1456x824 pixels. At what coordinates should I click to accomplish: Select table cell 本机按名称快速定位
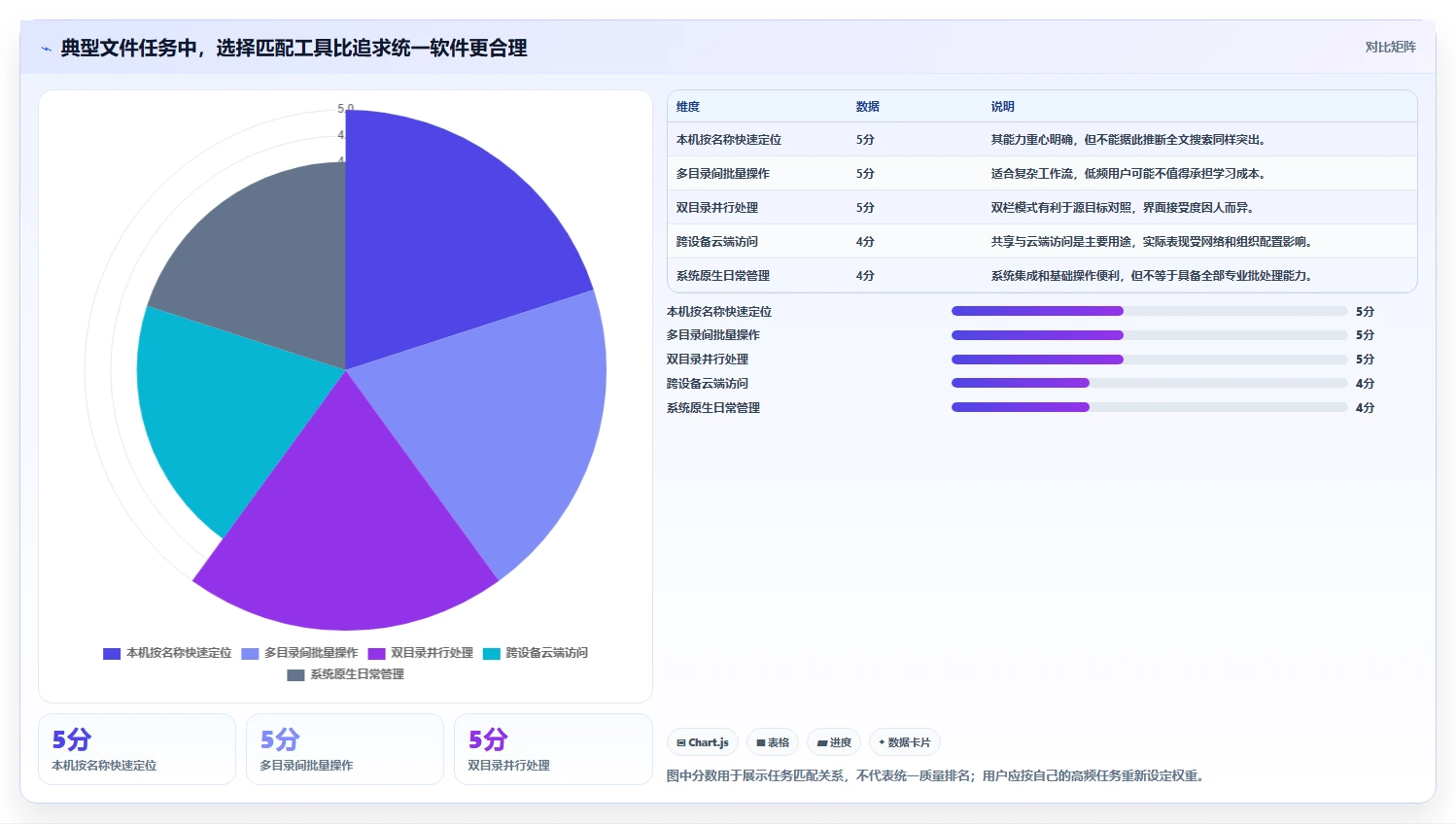tap(729, 140)
